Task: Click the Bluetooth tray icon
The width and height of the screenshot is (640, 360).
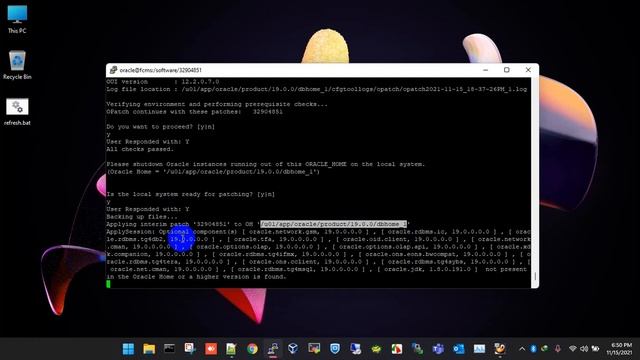Action: tap(533, 349)
